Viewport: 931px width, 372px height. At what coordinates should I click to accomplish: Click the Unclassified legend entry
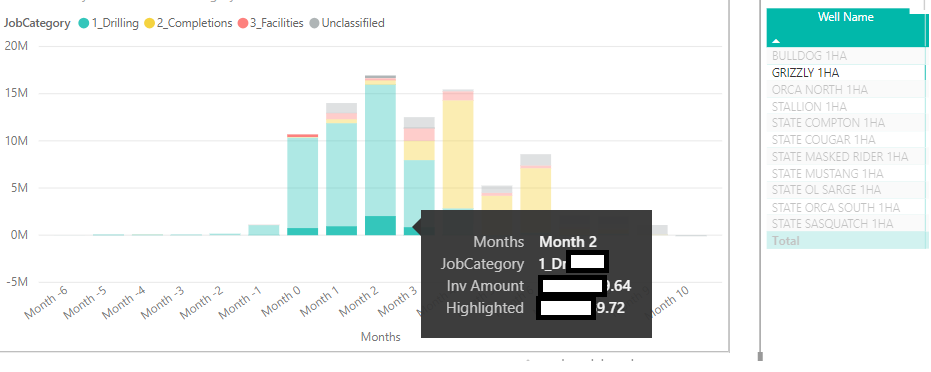coord(347,23)
